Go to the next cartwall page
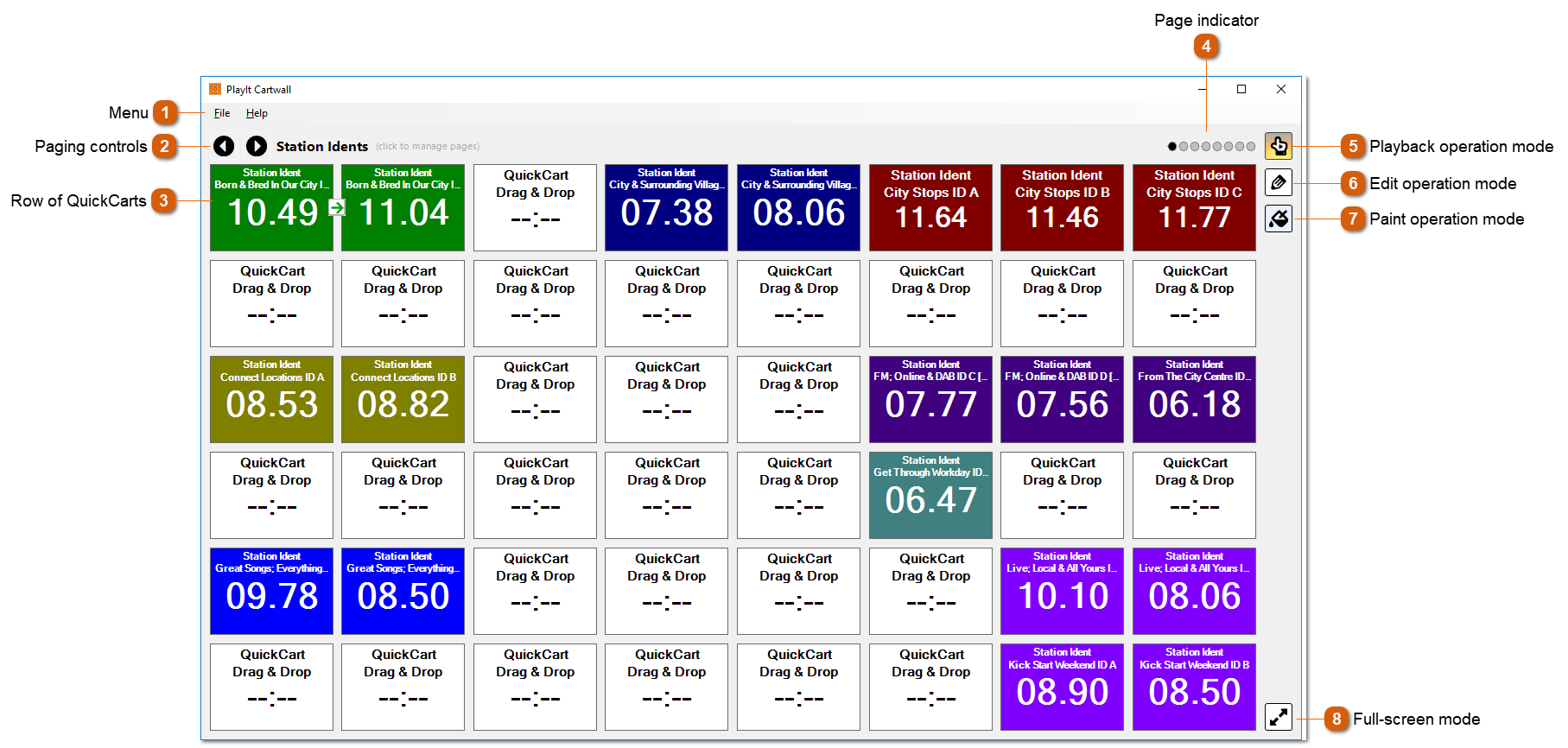The height and width of the screenshot is (748, 1568). [x=257, y=146]
